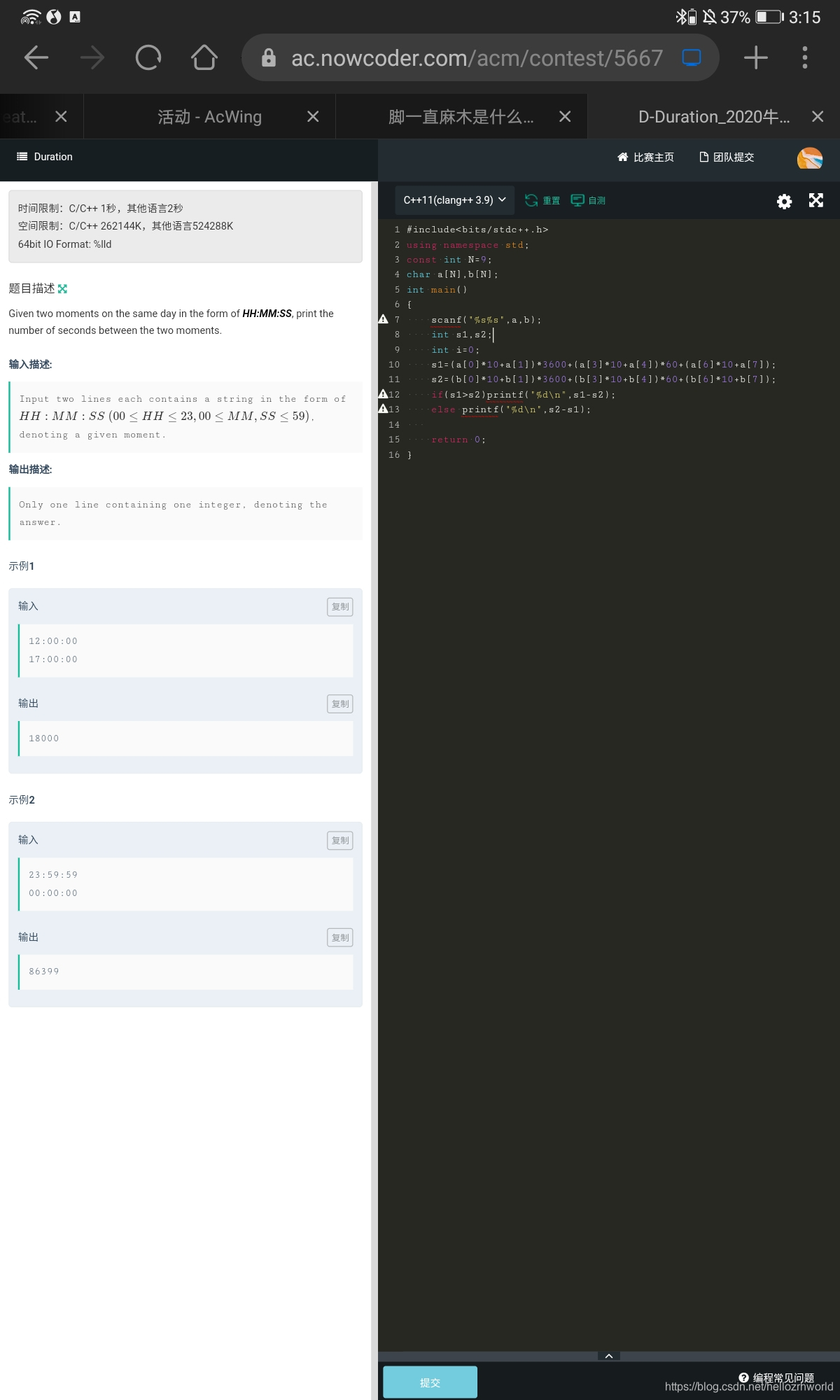Reset code with the 重置 button
The width and height of the screenshot is (840, 1400).
click(x=542, y=201)
